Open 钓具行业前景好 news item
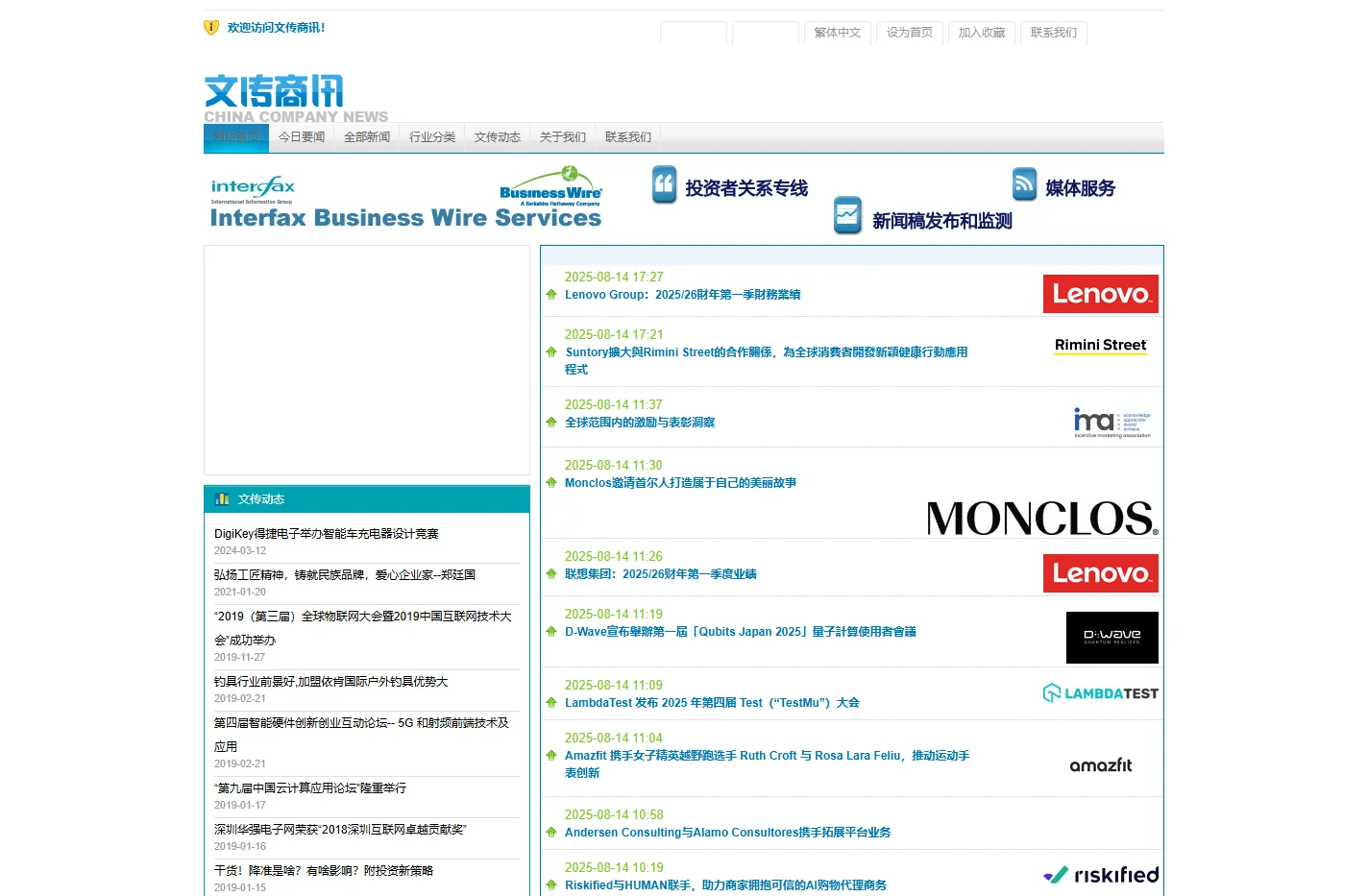 331,682
